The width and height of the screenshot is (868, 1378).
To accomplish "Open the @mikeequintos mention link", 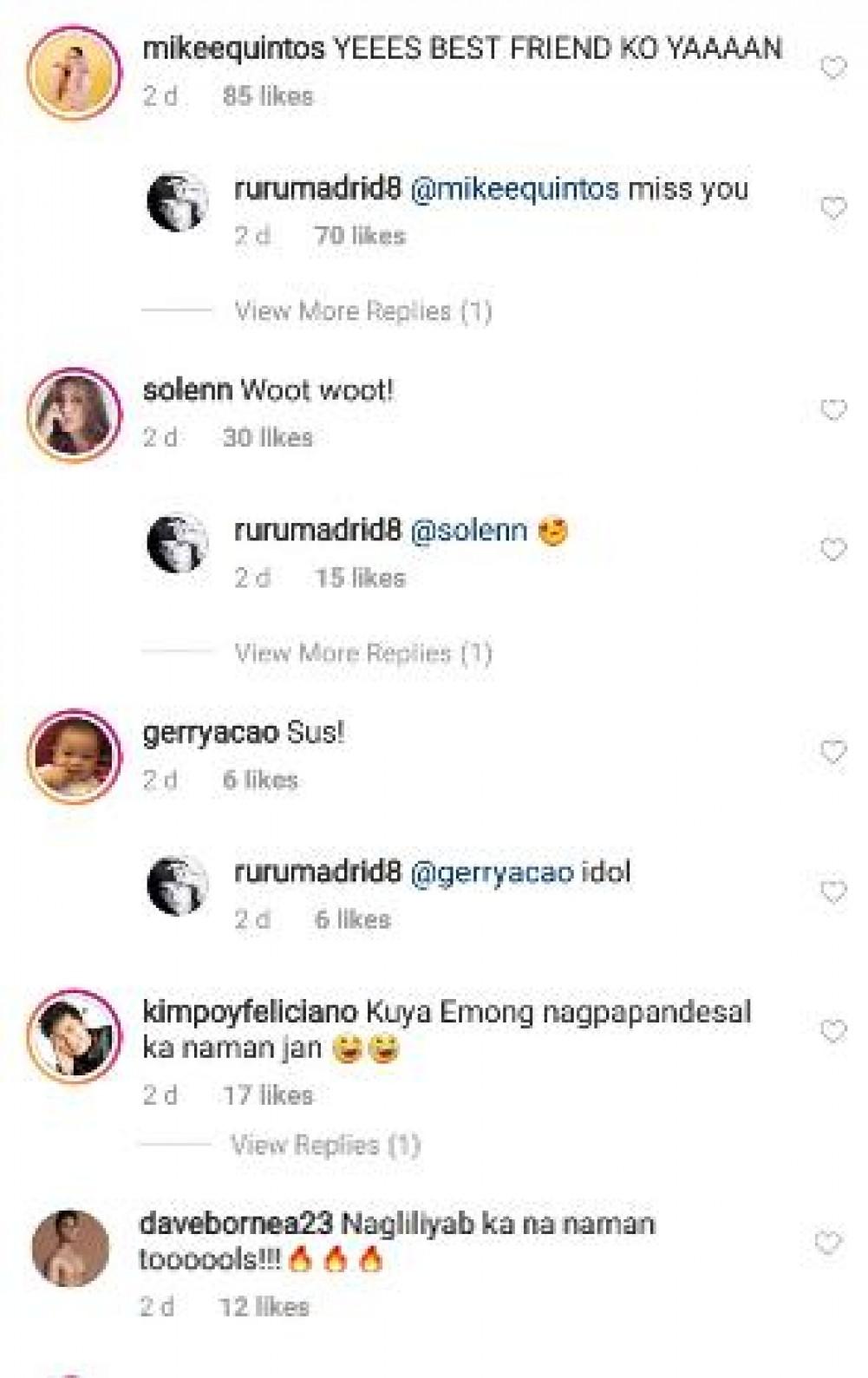I will [x=514, y=188].
